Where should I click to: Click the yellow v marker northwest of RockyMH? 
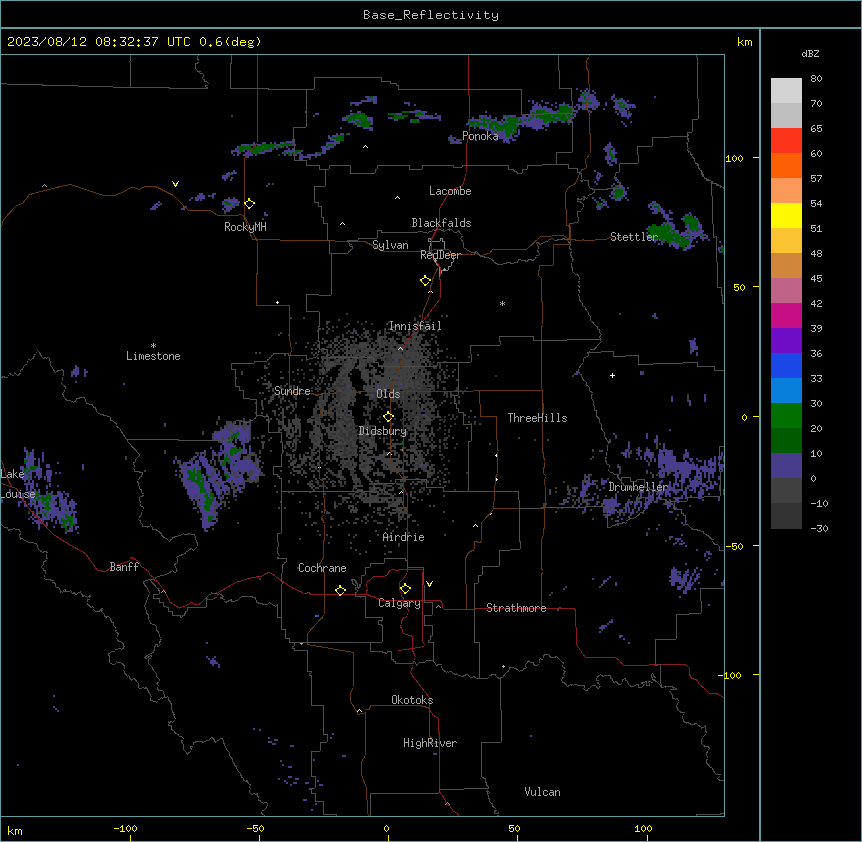point(175,184)
